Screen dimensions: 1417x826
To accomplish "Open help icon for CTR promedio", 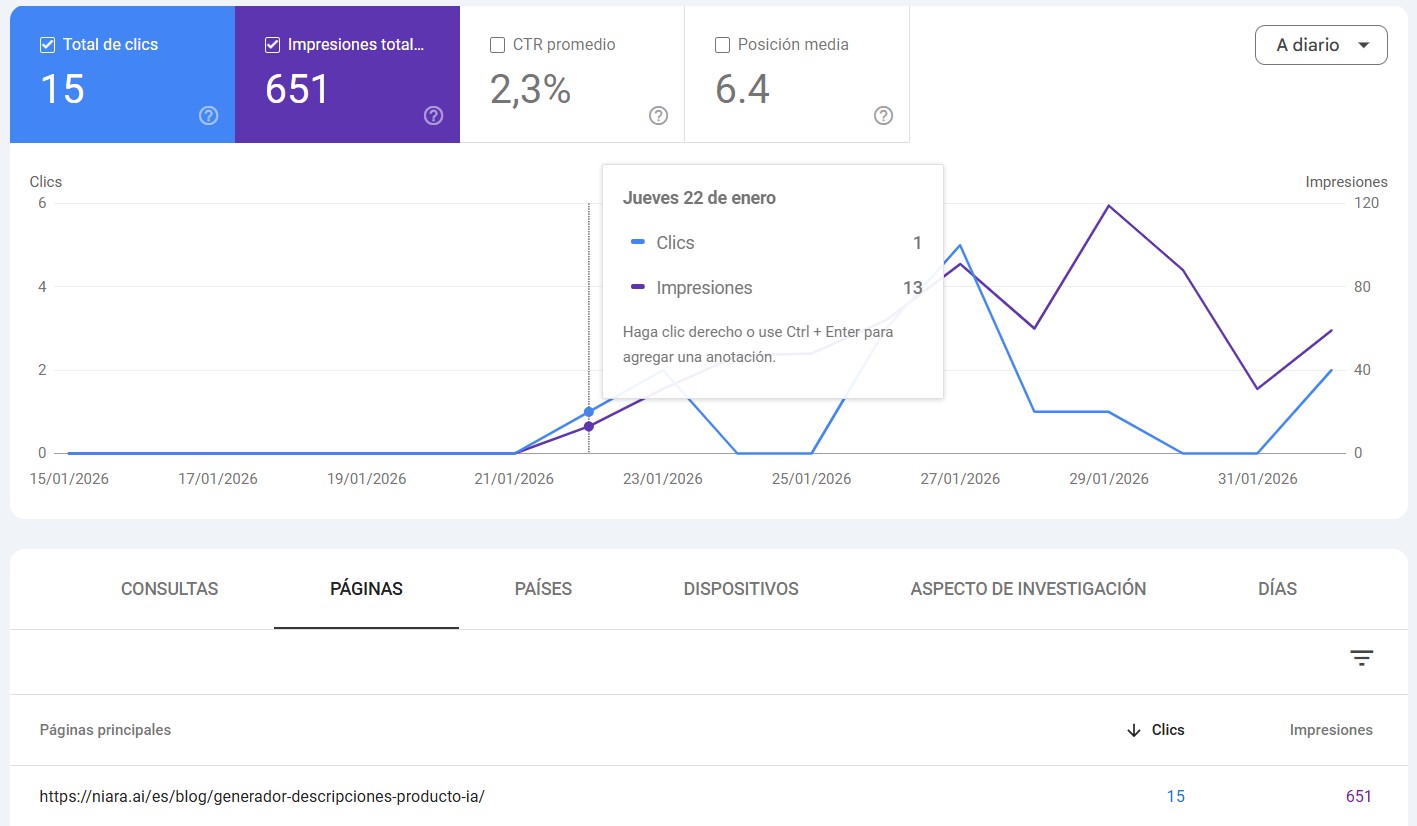I will 658,116.
